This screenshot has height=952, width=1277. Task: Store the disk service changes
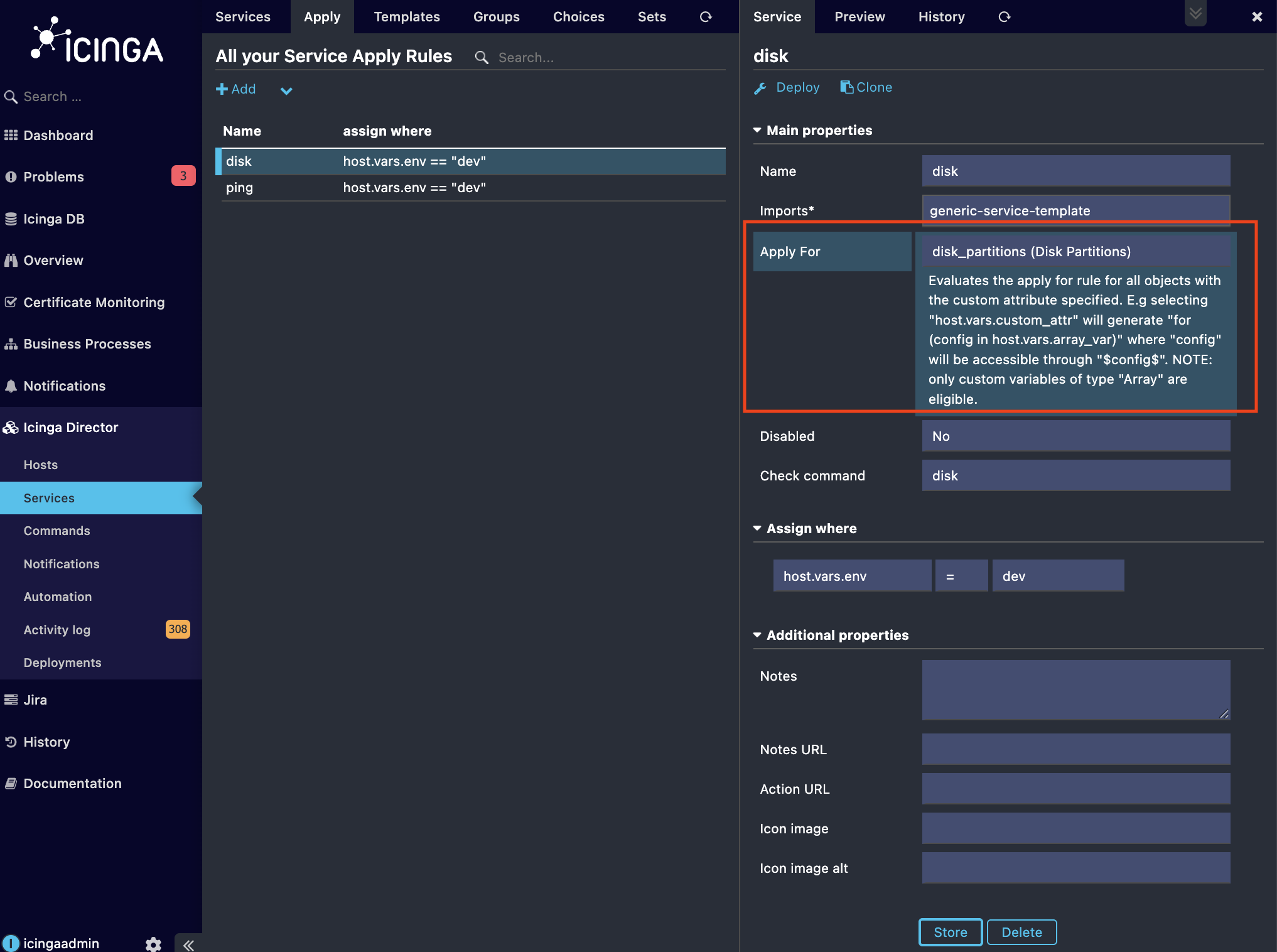point(951,932)
